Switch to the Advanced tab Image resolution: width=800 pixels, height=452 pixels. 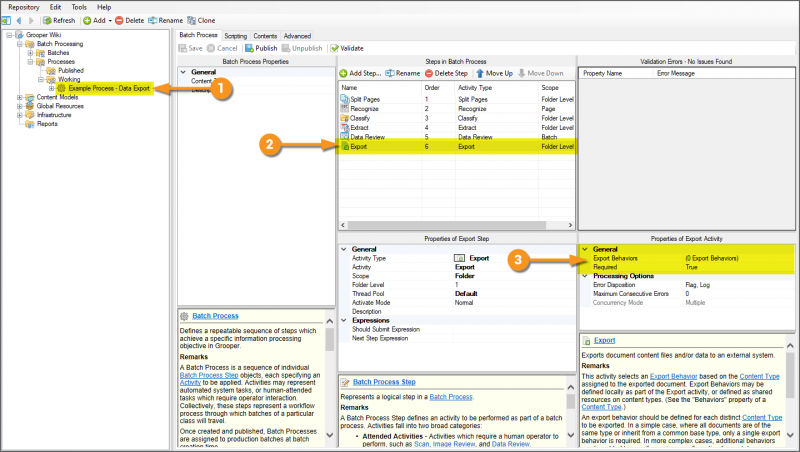[x=297, y=36]
